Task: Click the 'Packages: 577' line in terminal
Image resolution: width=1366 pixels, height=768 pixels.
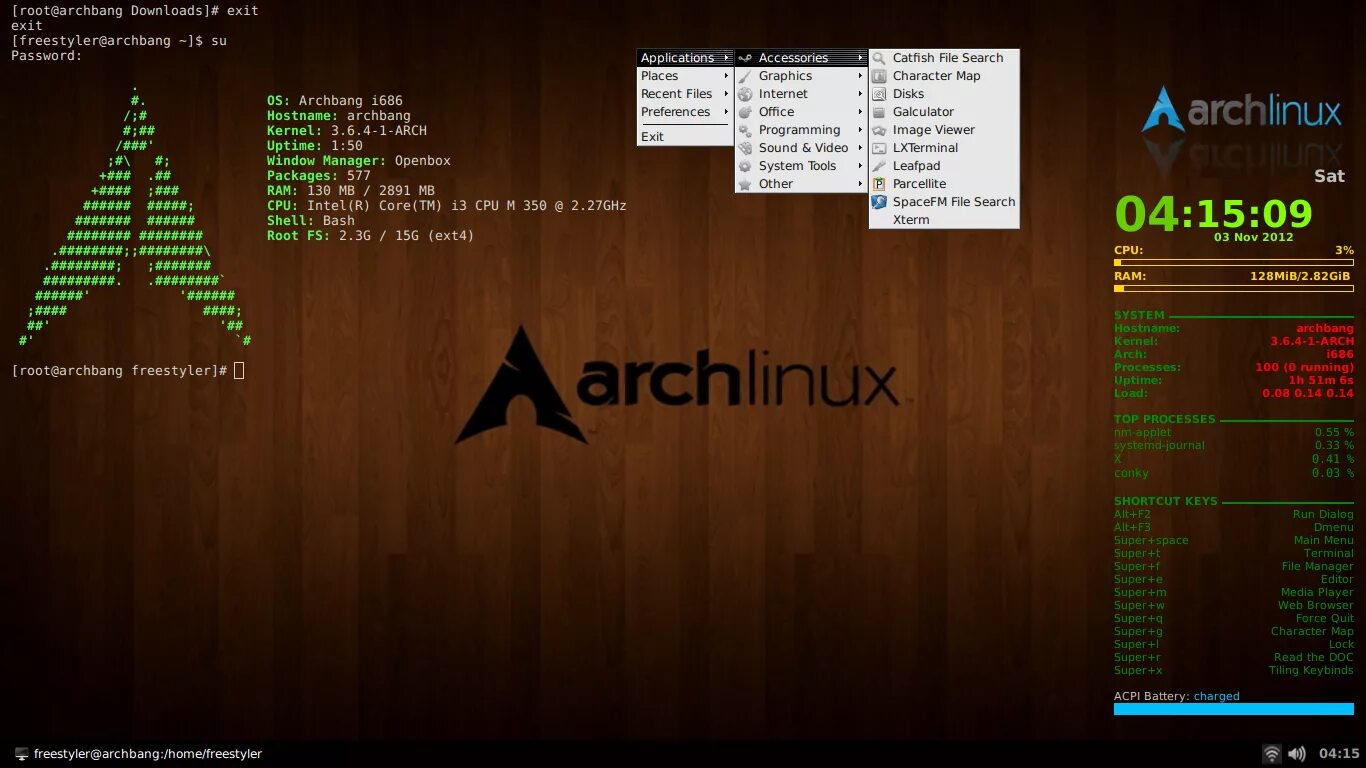Action: [x=319, y=176]
